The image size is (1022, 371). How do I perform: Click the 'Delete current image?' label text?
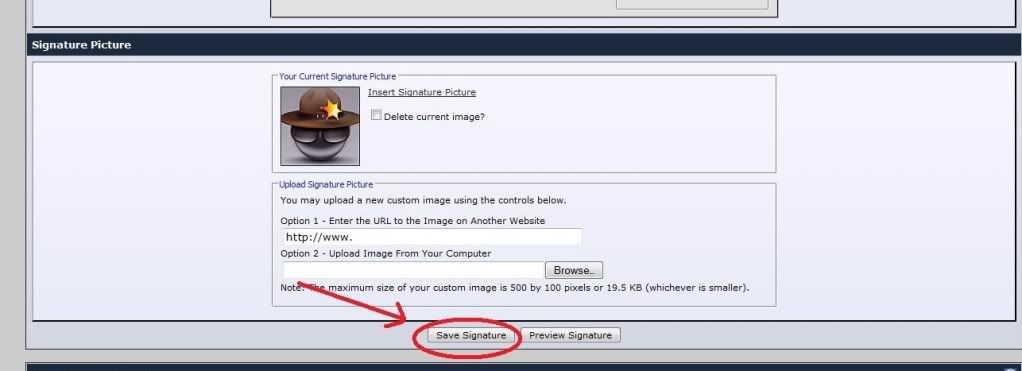pos(434,117)
